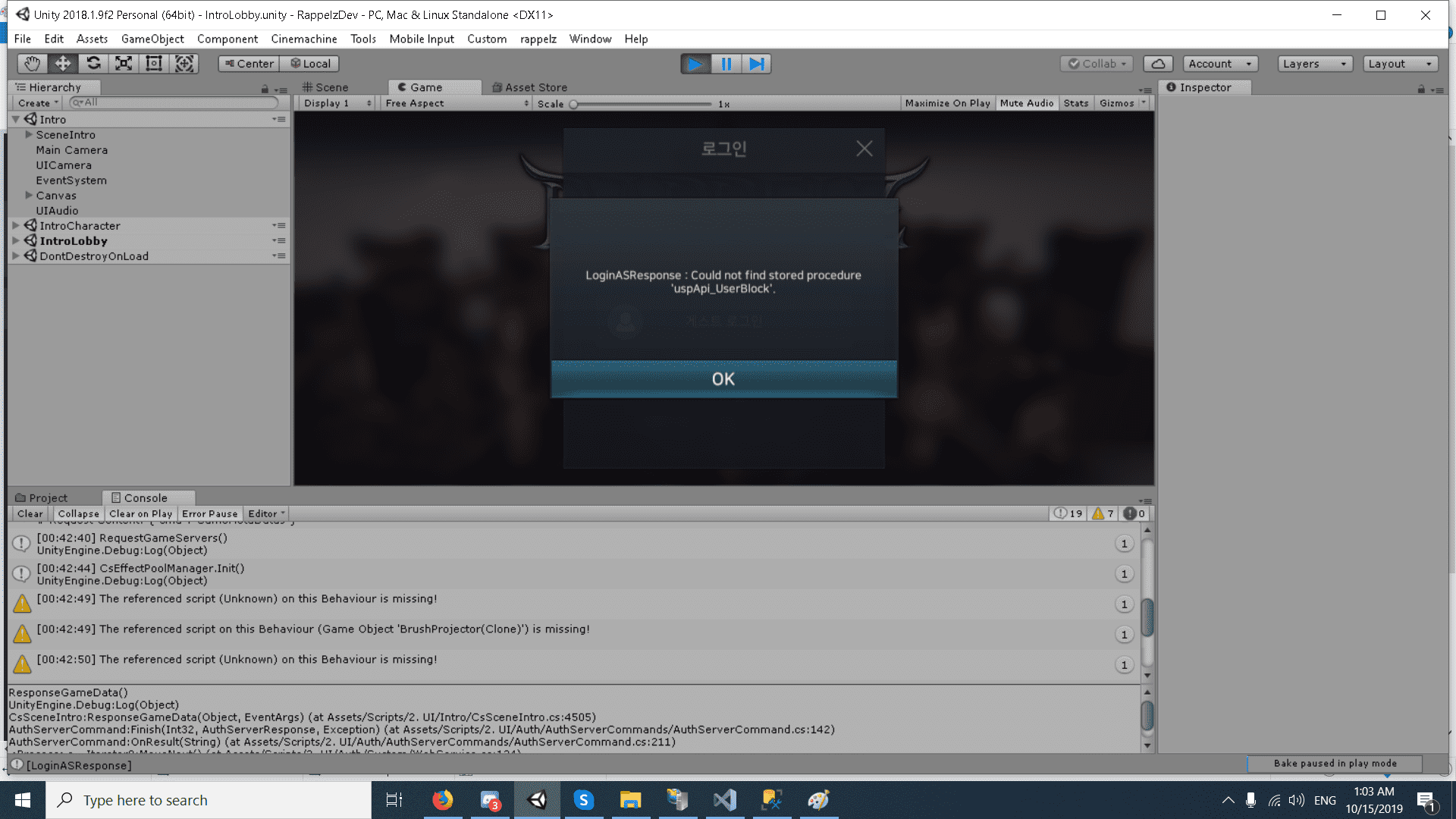
Task: Toggle Mute Audio in Game view
Action: point(1026,103)
